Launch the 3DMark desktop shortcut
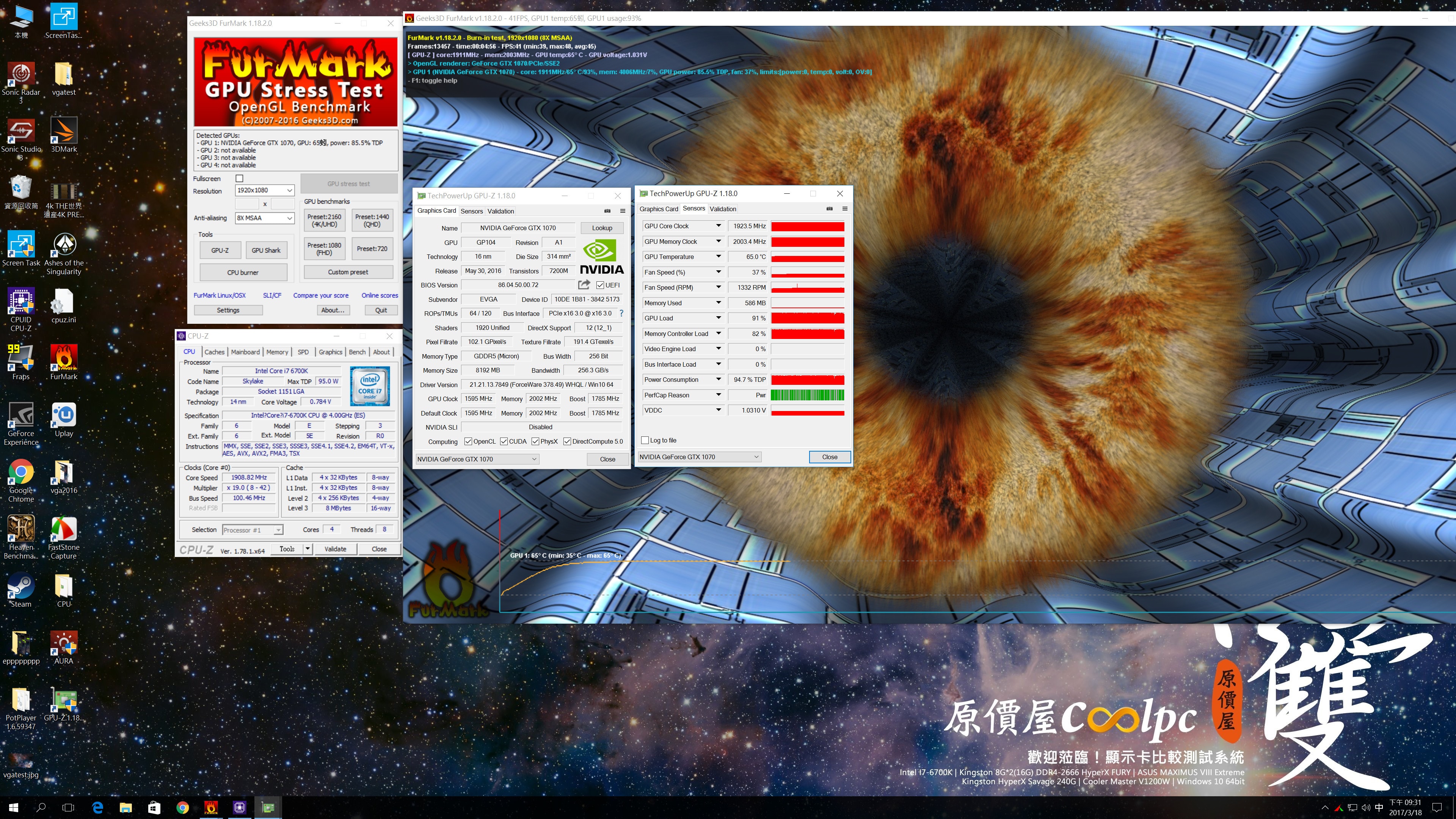 tap(63, 136)
